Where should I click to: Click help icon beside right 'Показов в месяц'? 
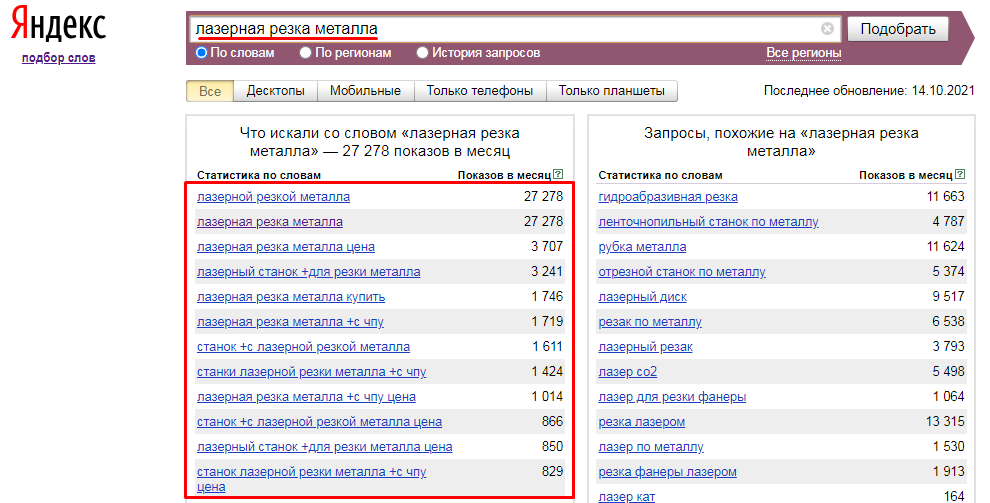[x=959, y=175]
